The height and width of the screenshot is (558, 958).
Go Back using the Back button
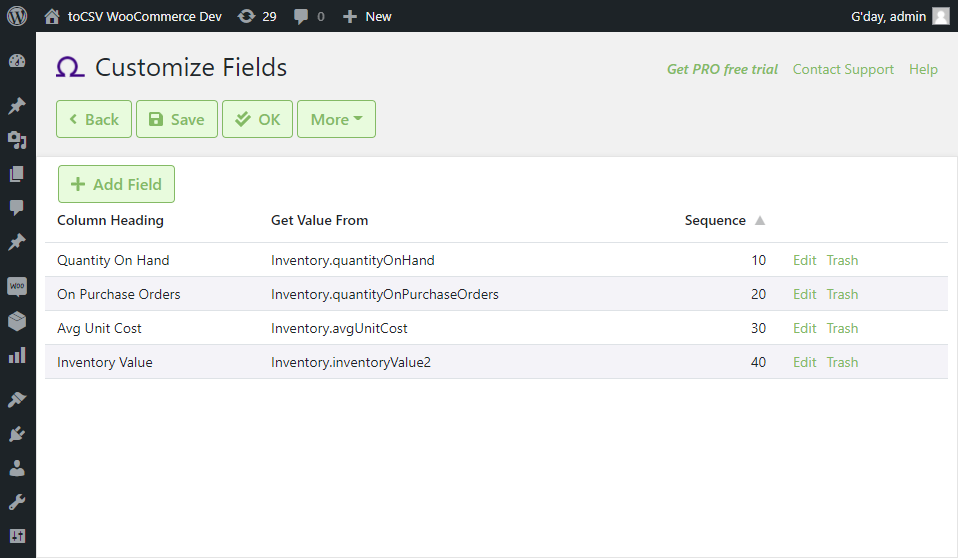93,119
